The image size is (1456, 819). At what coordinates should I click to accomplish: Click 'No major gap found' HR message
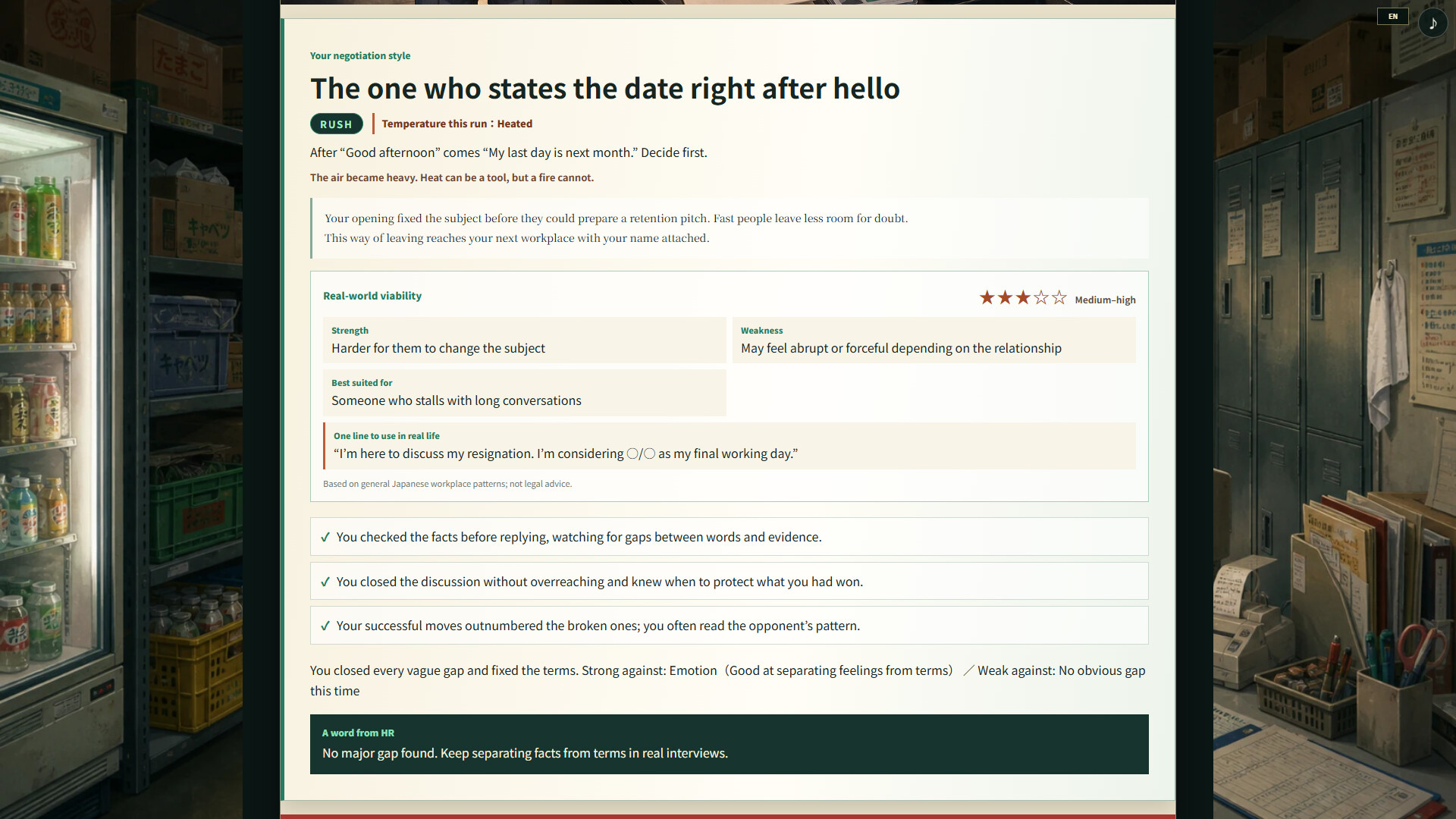click(x=525, y=754)
